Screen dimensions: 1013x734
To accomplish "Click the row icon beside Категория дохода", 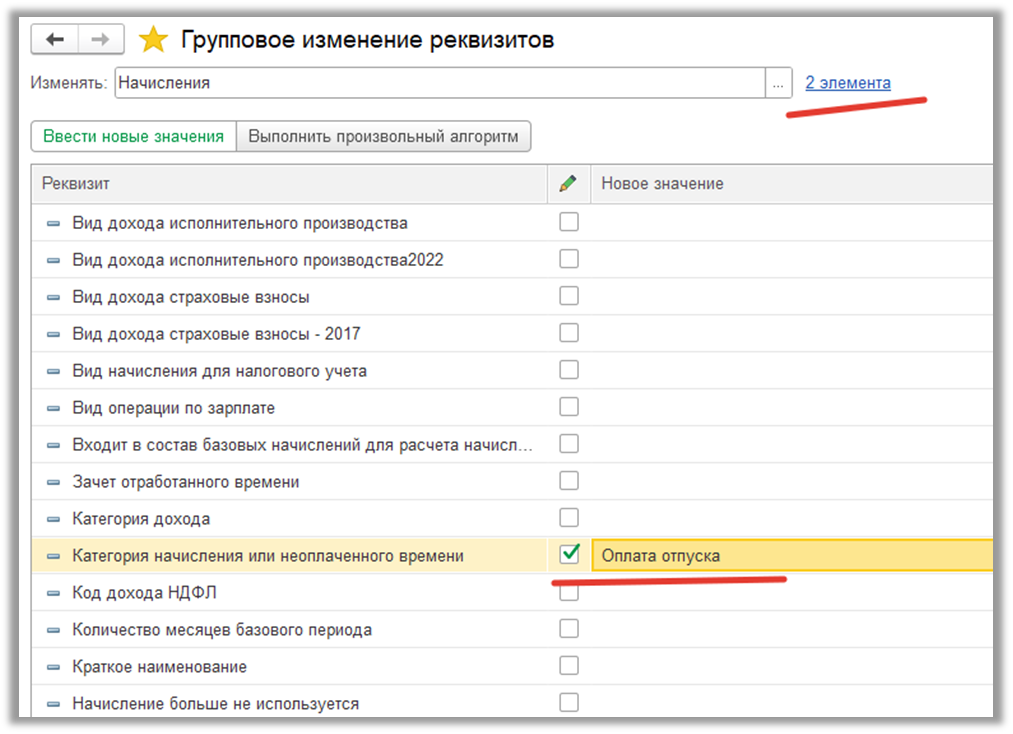I will point(53,519).
